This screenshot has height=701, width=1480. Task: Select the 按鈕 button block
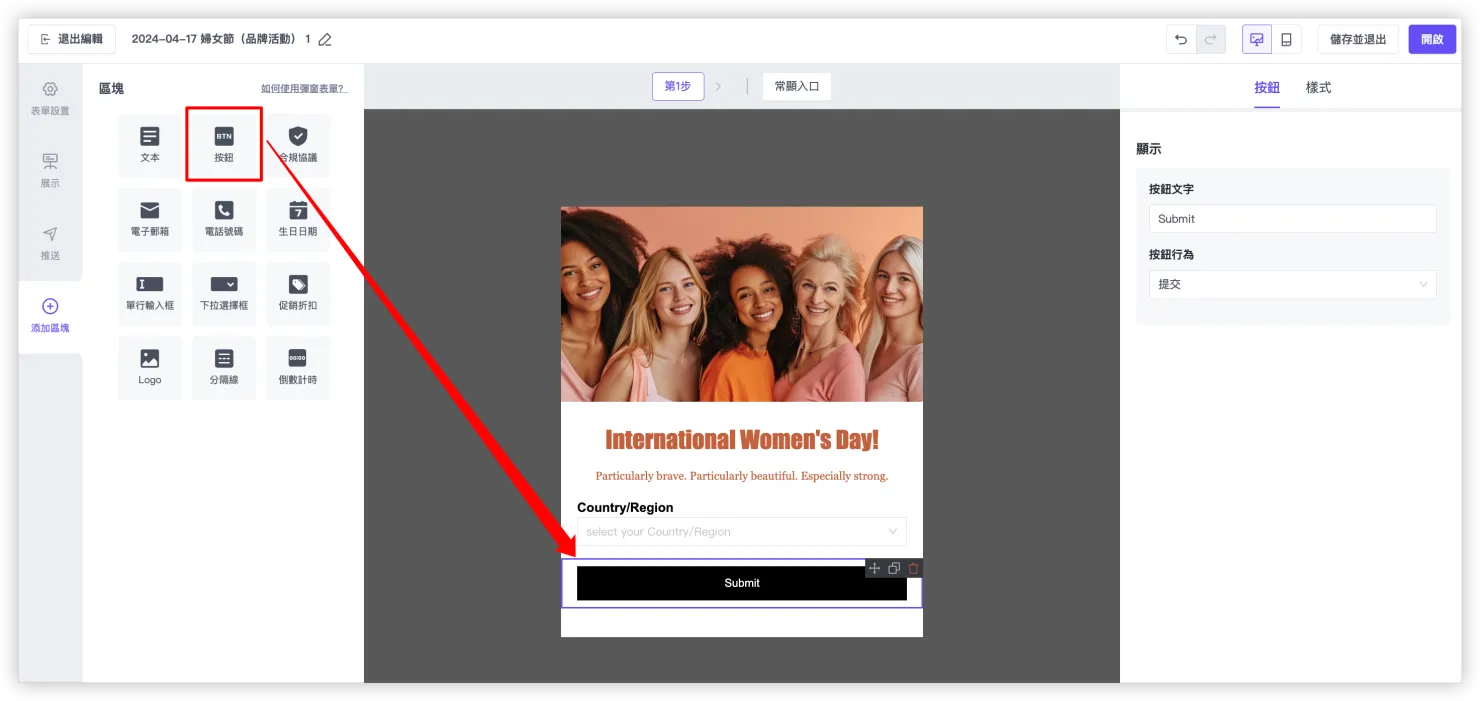[x=224, y=145]
